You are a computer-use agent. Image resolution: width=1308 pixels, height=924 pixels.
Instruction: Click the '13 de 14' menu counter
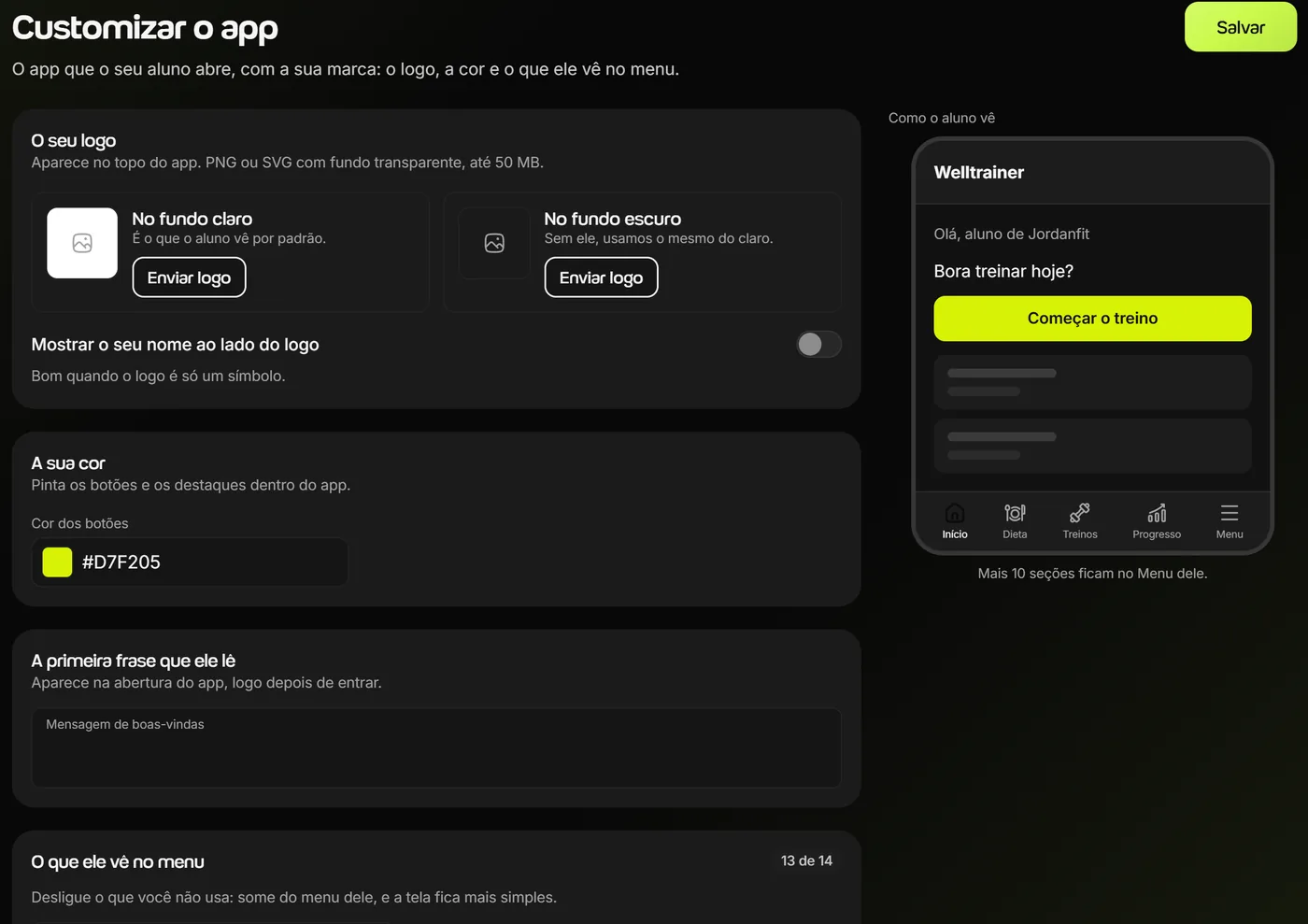point(806,860)
